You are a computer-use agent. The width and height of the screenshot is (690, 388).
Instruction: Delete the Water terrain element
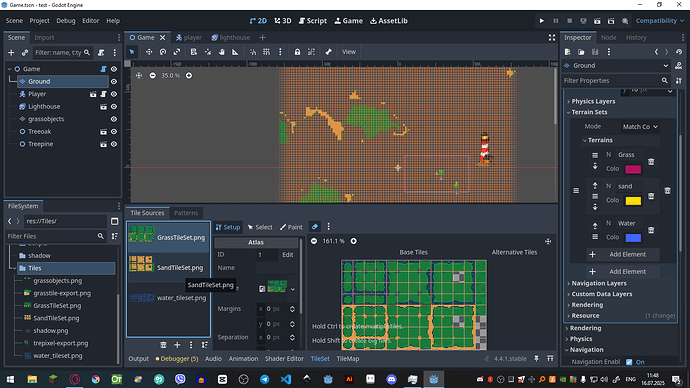[x=651, y=230]
